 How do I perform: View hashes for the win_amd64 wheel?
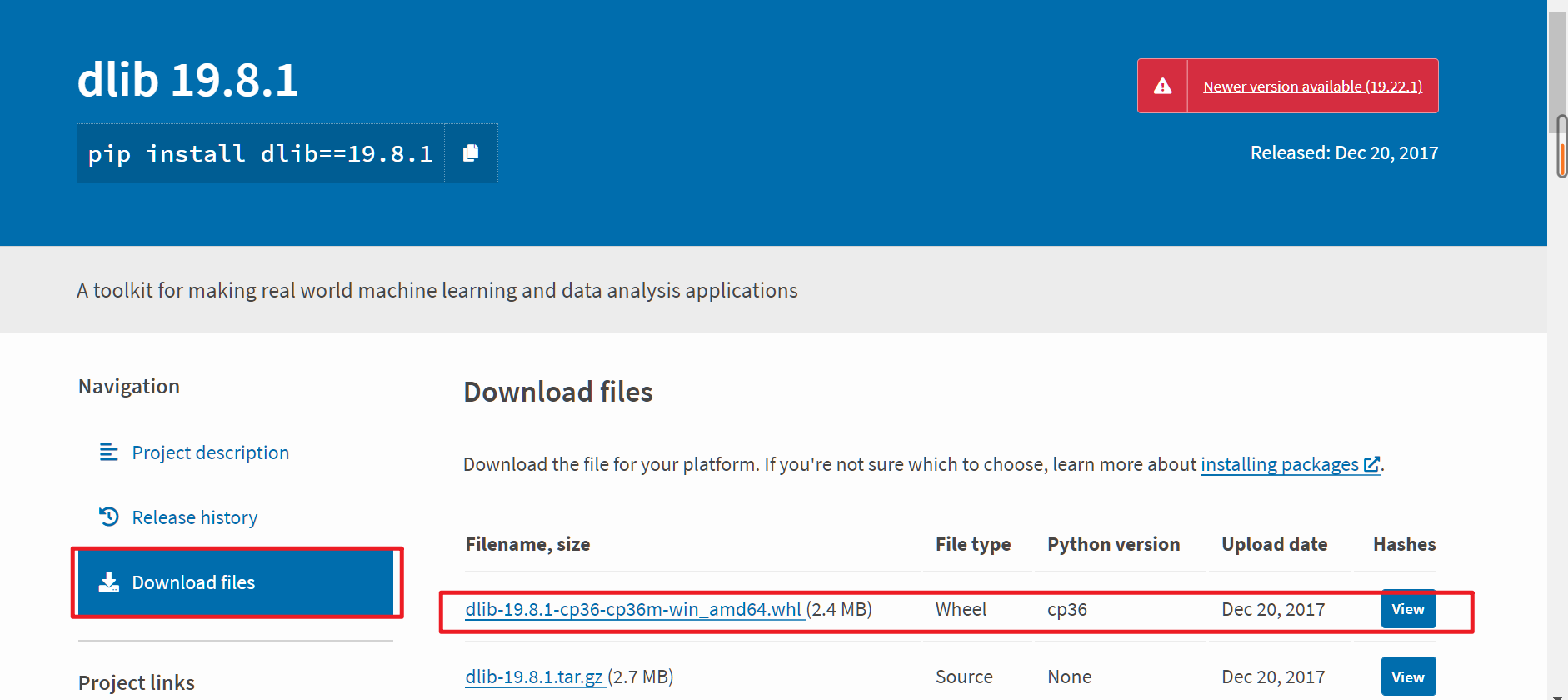[x=1408, y=609]
